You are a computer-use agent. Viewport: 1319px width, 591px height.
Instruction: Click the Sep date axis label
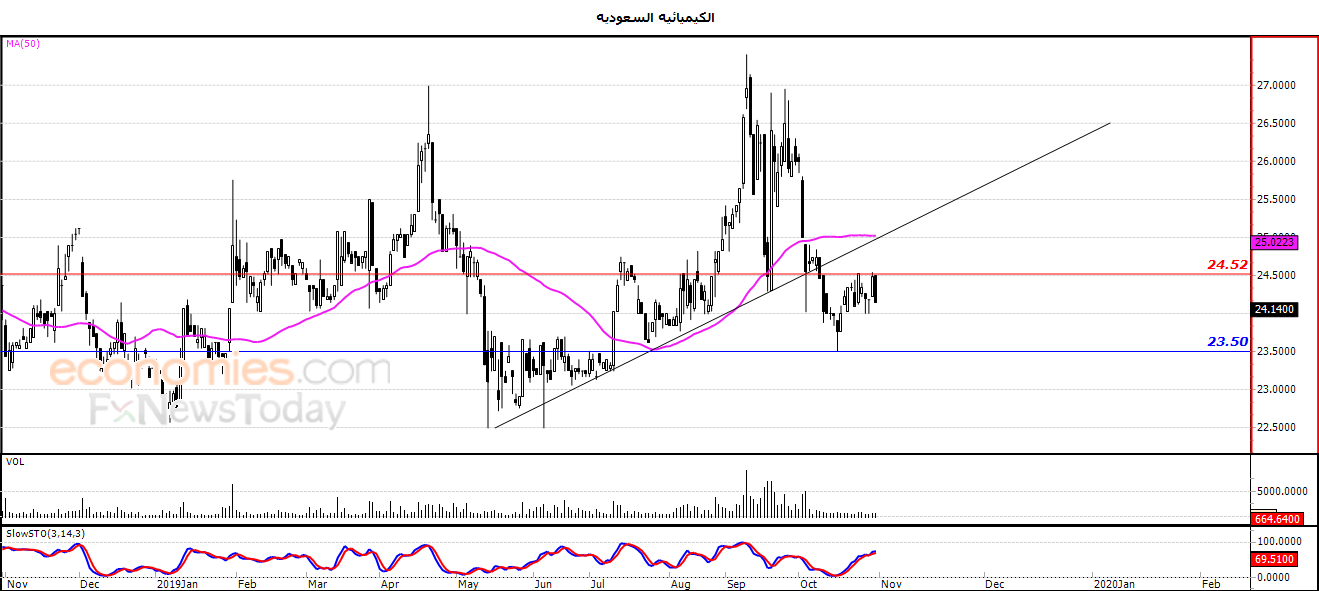[x=736, y=582]
